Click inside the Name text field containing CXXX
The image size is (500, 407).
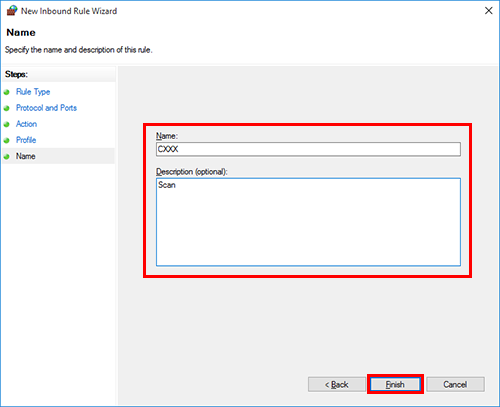pos(308,149)
